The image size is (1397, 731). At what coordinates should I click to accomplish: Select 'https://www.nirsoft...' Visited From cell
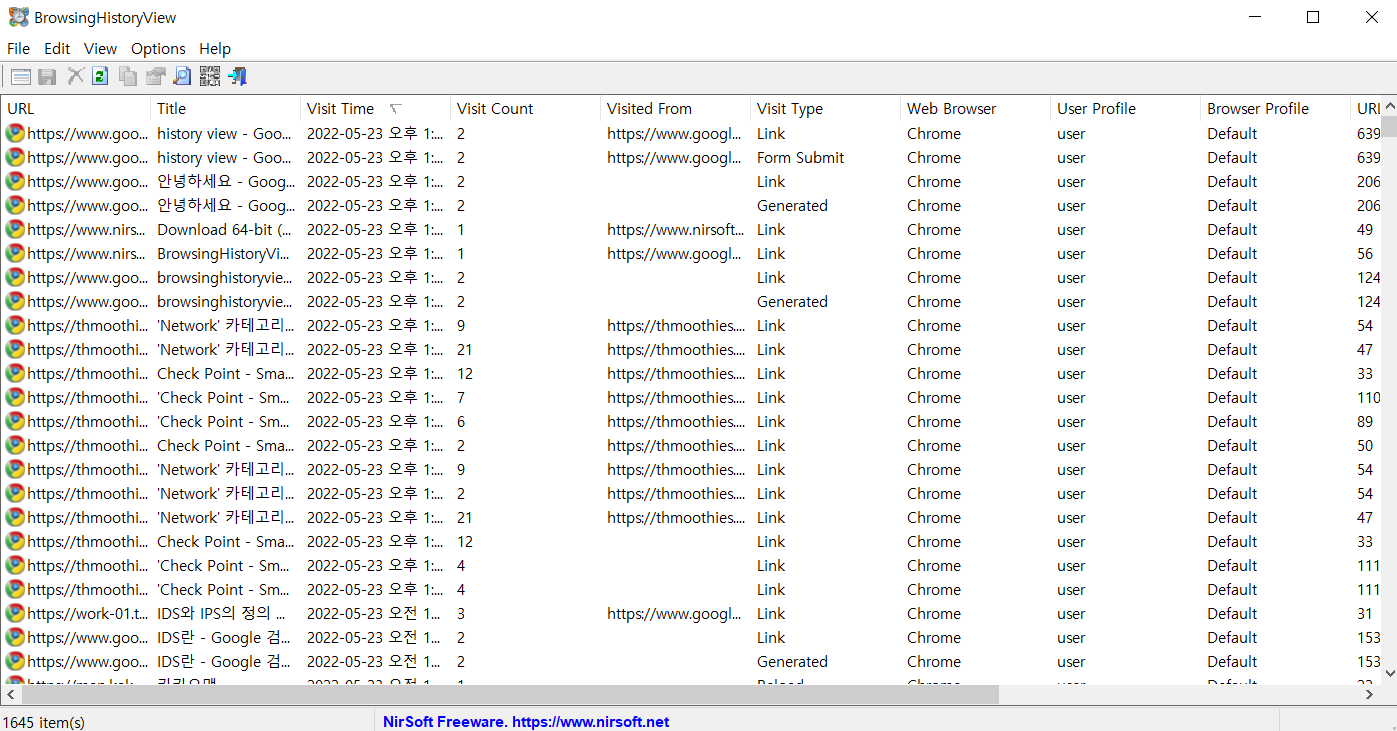[675, 229]
